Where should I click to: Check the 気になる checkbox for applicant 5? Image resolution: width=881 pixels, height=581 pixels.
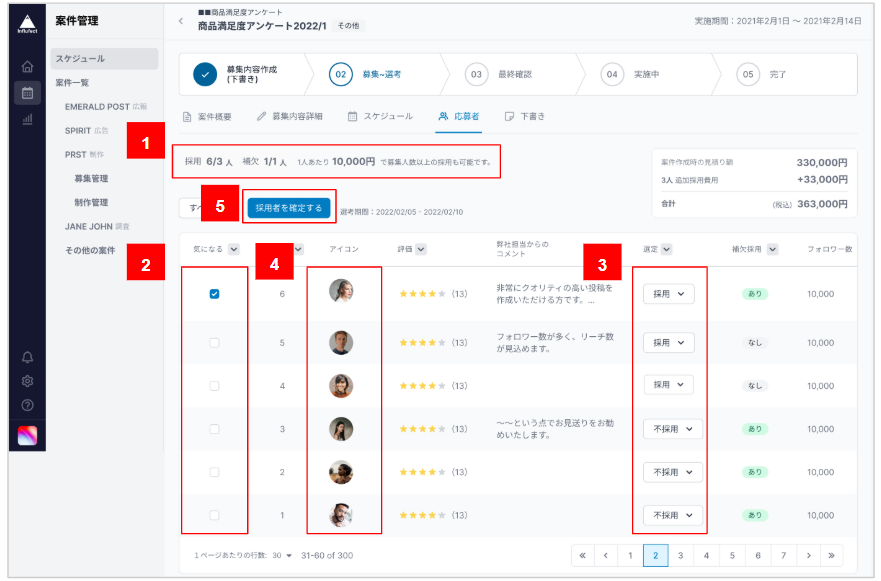pyautogui.click(x=214, y=343)
